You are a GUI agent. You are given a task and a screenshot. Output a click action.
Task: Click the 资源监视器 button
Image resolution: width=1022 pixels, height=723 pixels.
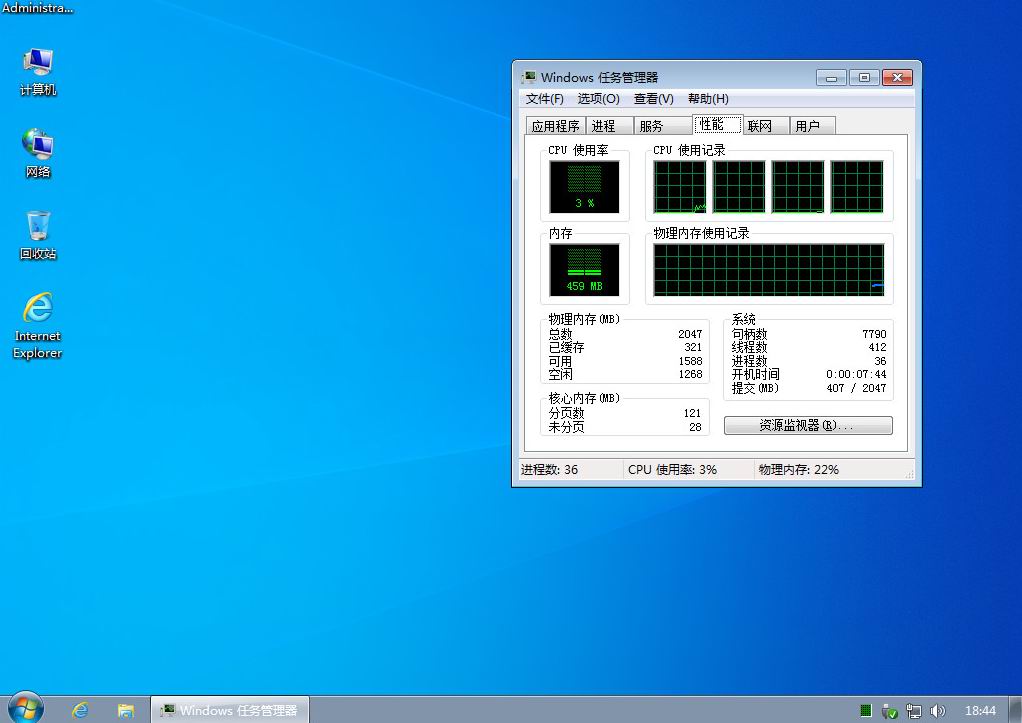(808, 425)
